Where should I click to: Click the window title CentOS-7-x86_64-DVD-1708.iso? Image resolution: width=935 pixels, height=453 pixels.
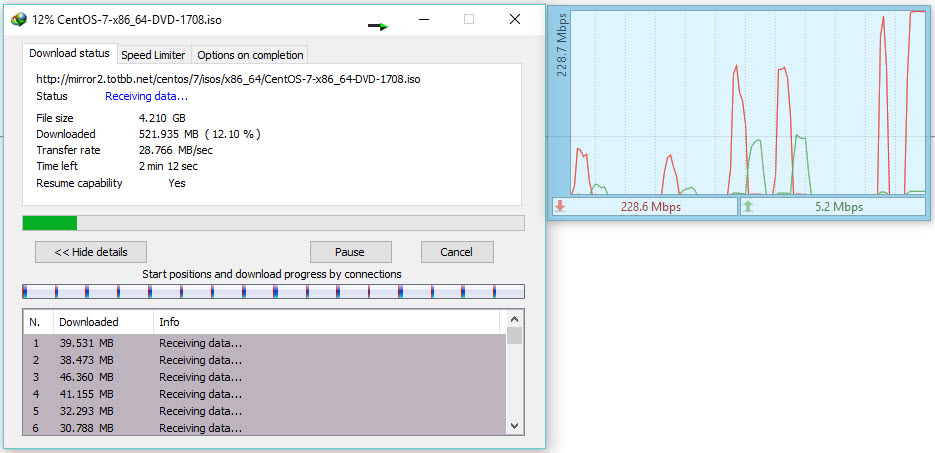(x=140, y=19)
